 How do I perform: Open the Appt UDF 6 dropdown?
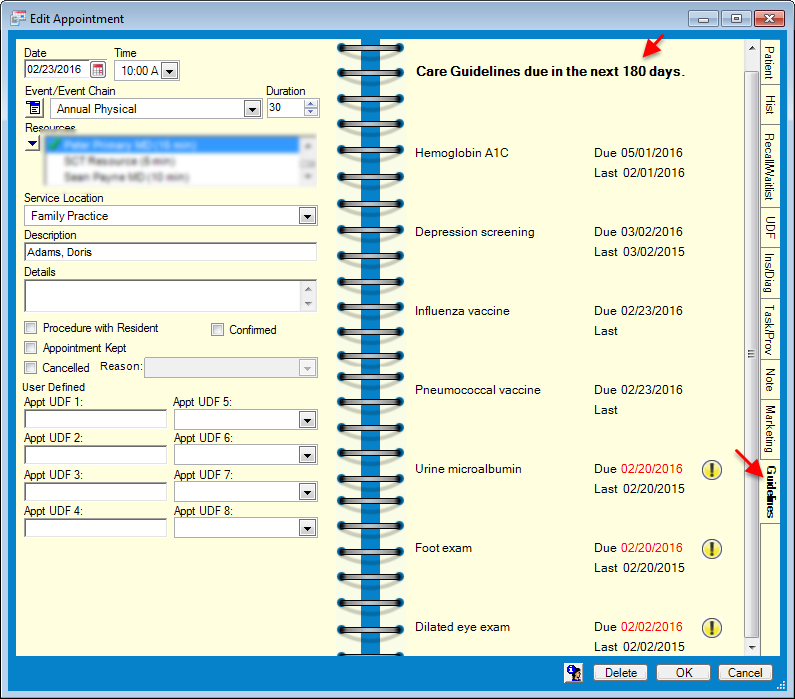tap(307, 456)
